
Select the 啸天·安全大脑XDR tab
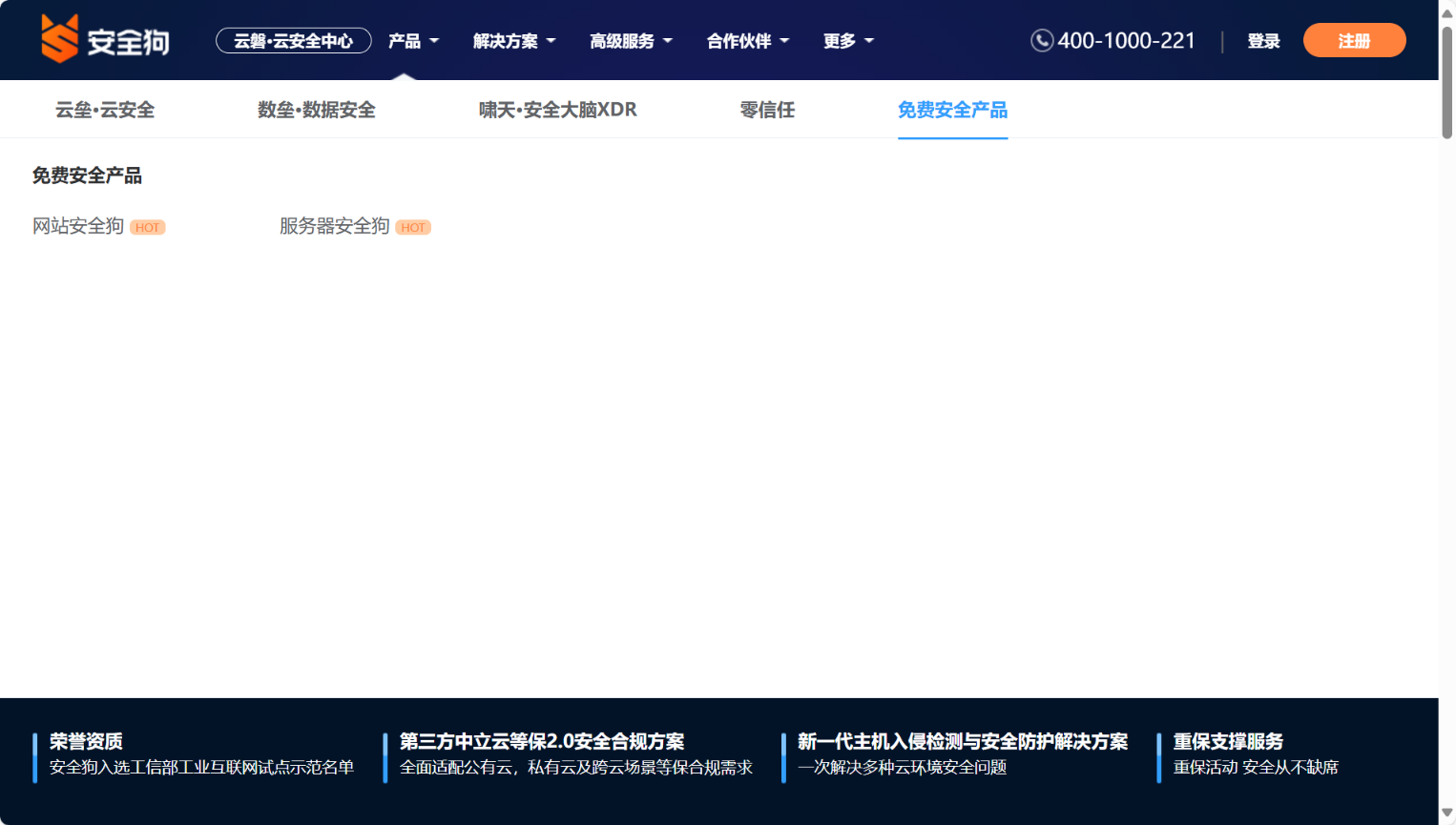pyautogui.click(x=558, y=110)
